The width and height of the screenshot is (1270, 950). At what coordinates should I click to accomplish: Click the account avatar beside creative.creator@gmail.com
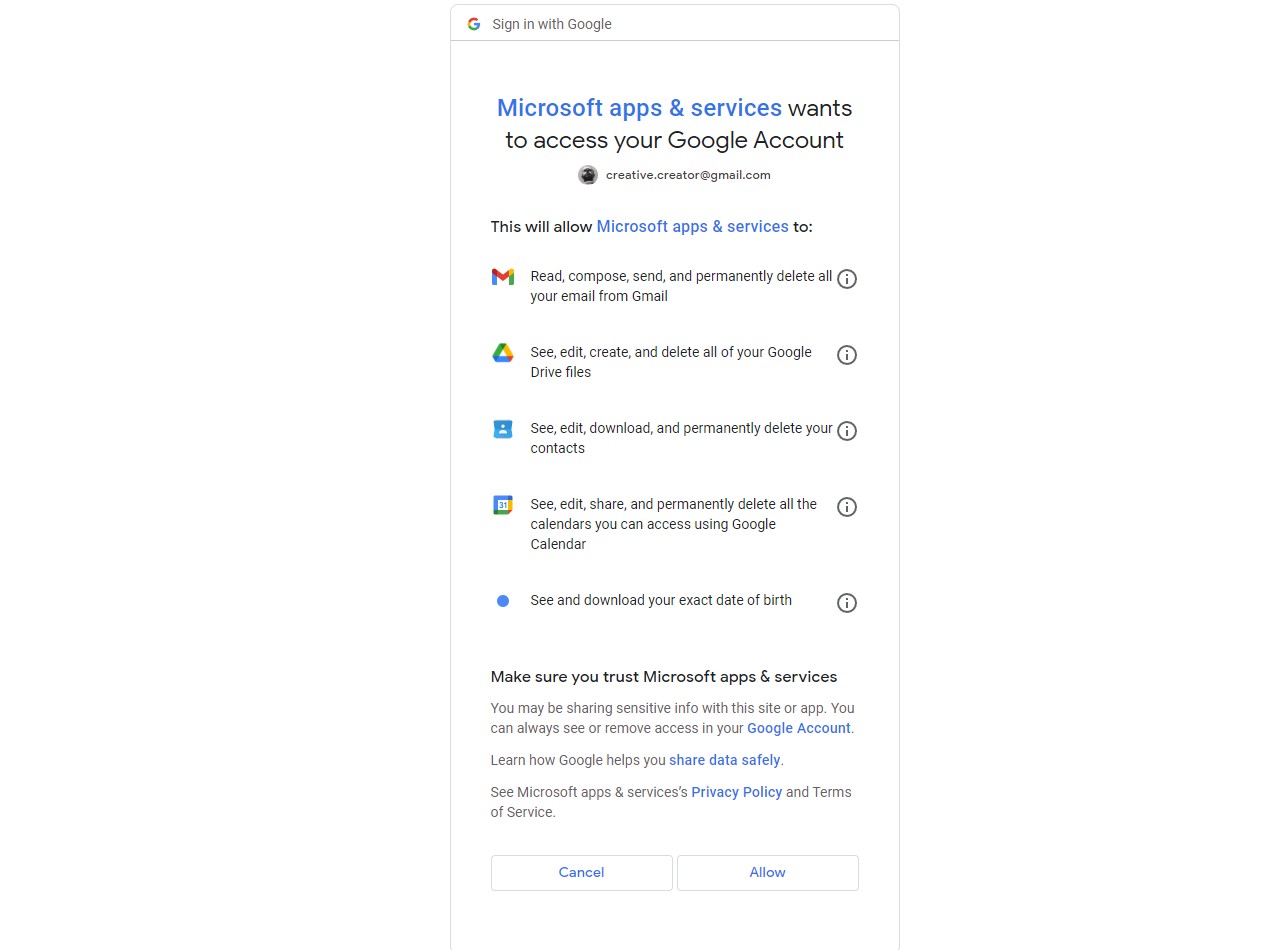[x=588, y=175]
